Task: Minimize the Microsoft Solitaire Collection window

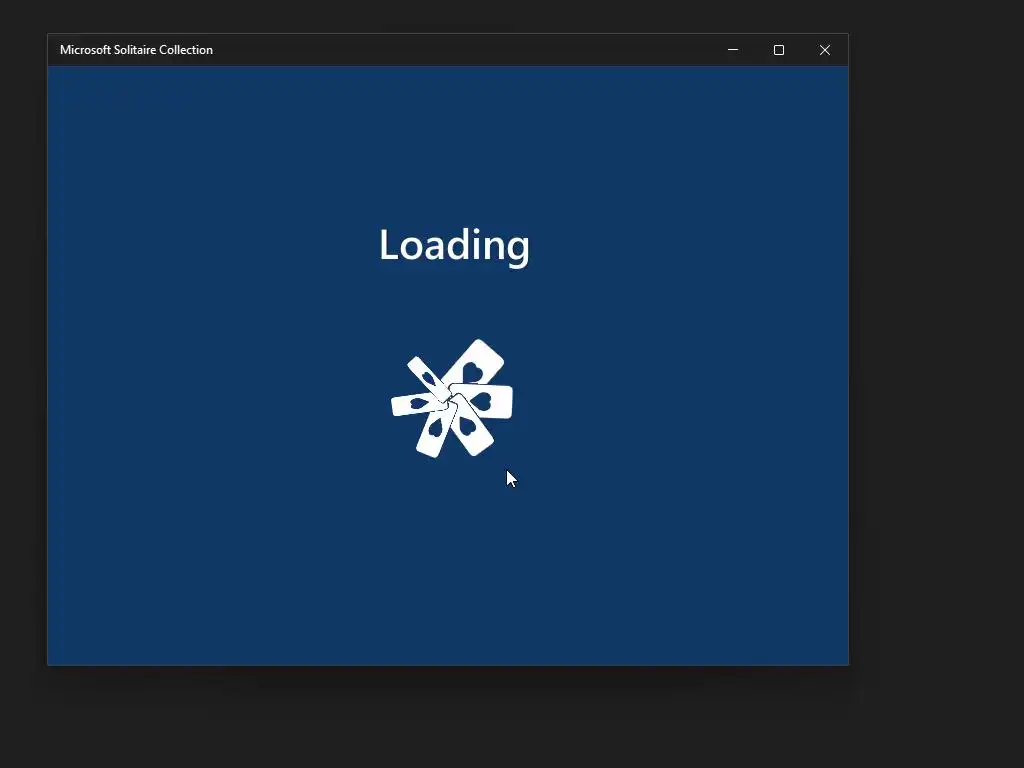Action: [x=733, y=50]
